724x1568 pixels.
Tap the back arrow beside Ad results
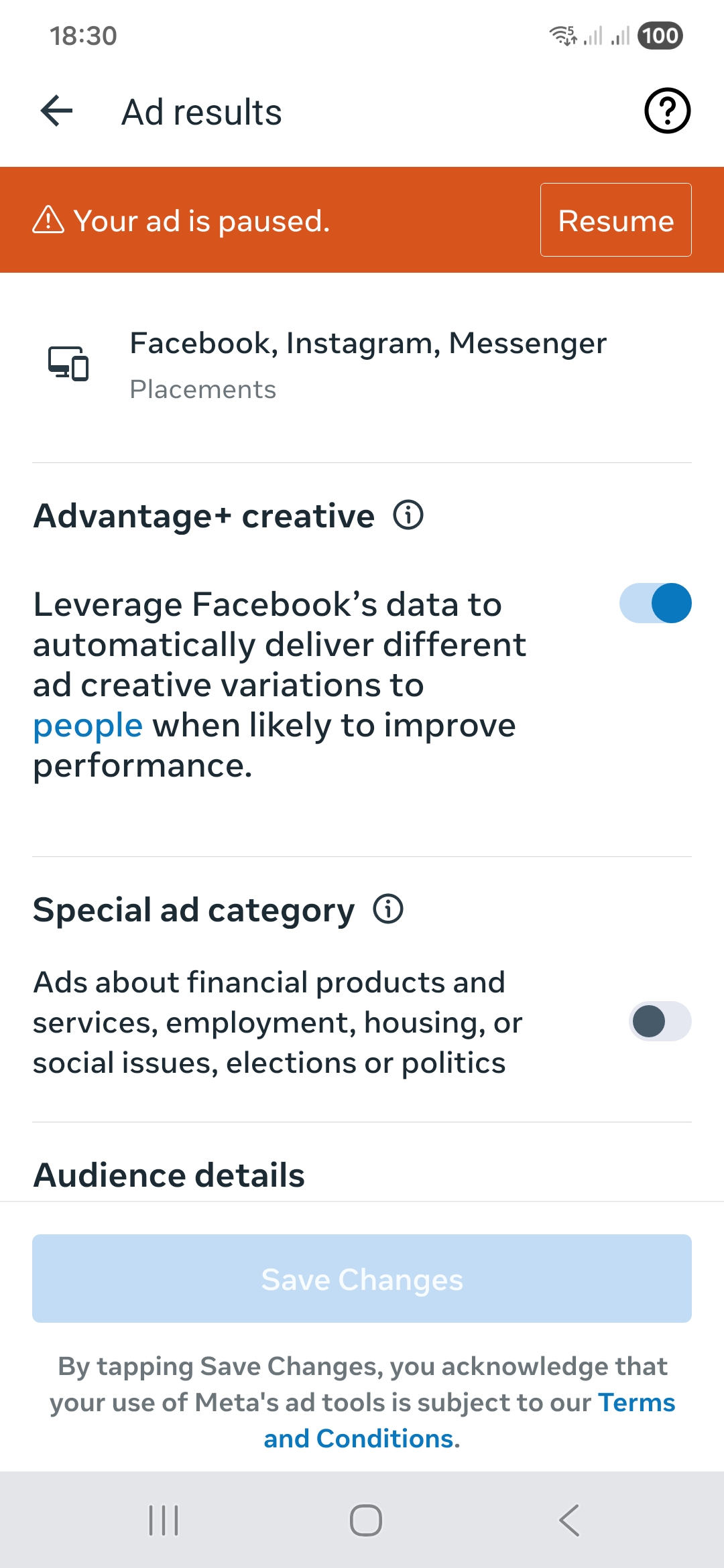(x=57, y=111)
